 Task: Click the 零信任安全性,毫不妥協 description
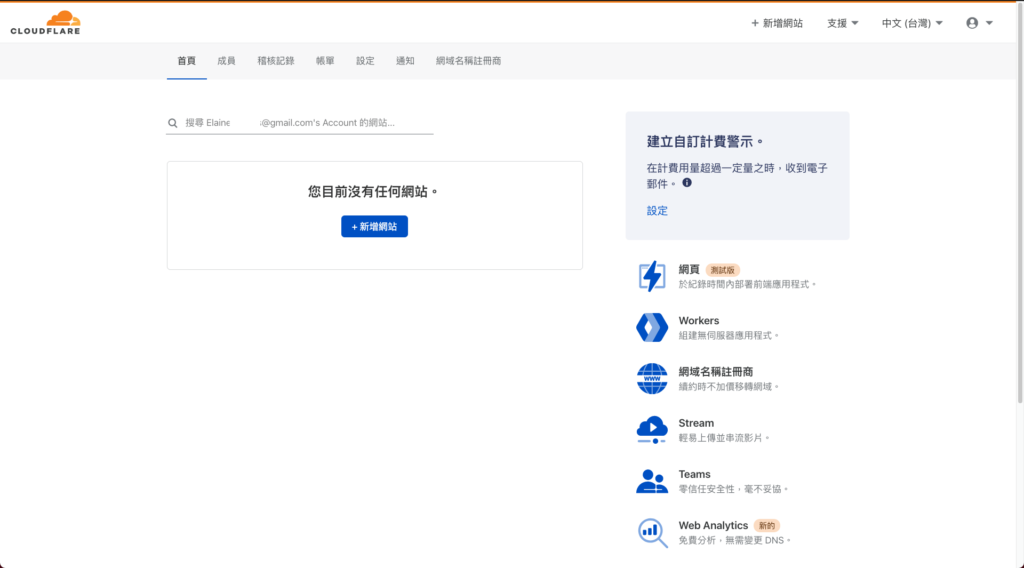pos(733,489)
